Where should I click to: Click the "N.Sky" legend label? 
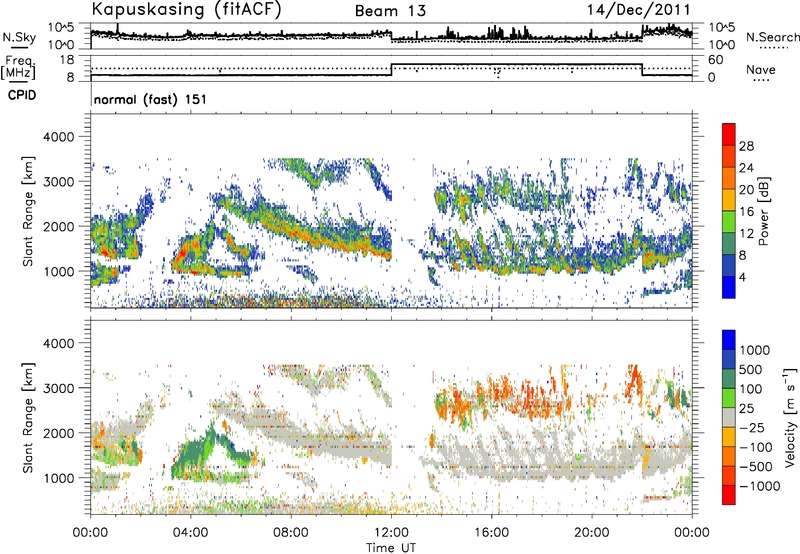point(19,37)
